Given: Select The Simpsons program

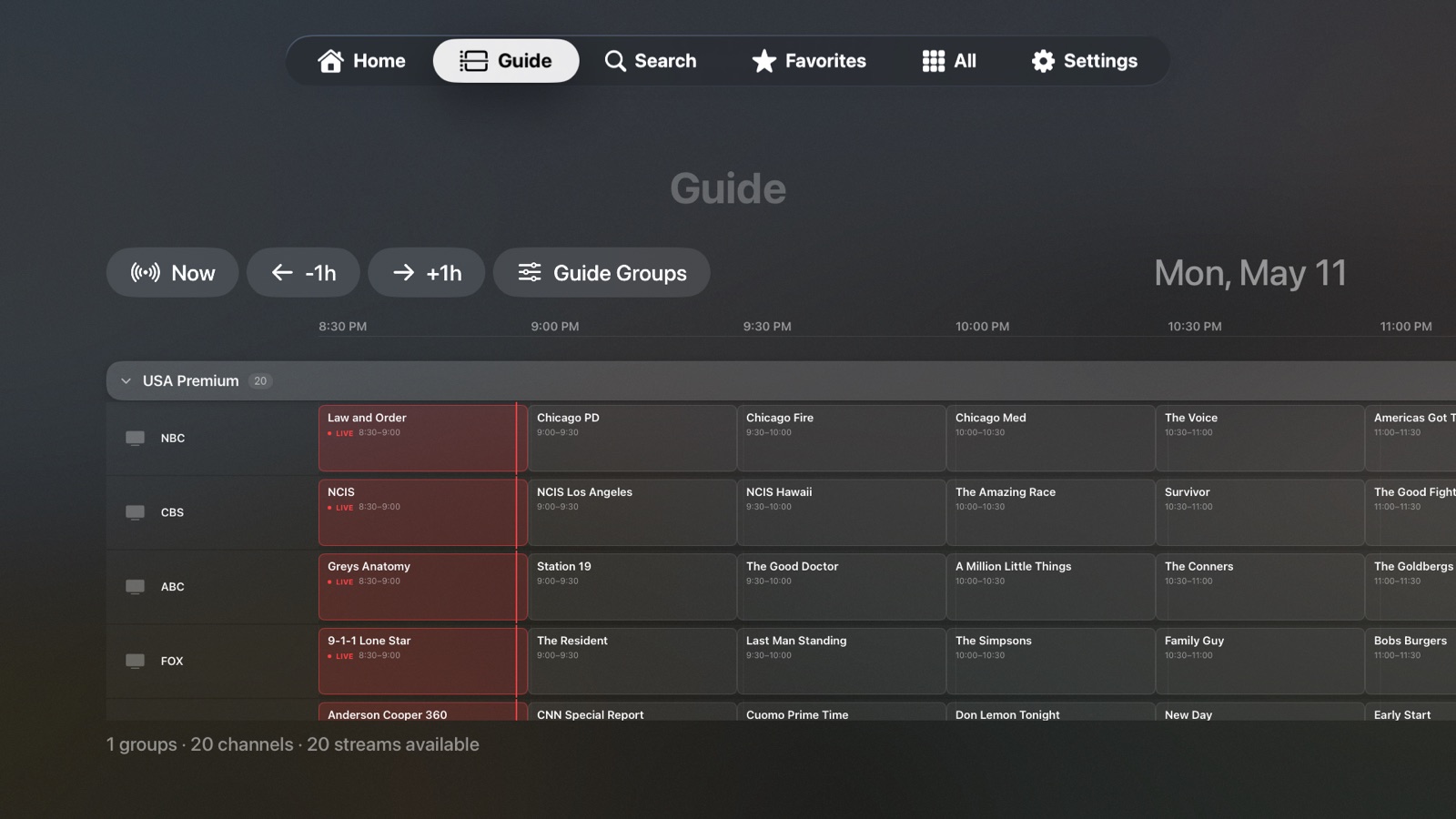Looking at the screenshot, I should click(x=1051, y=661).
